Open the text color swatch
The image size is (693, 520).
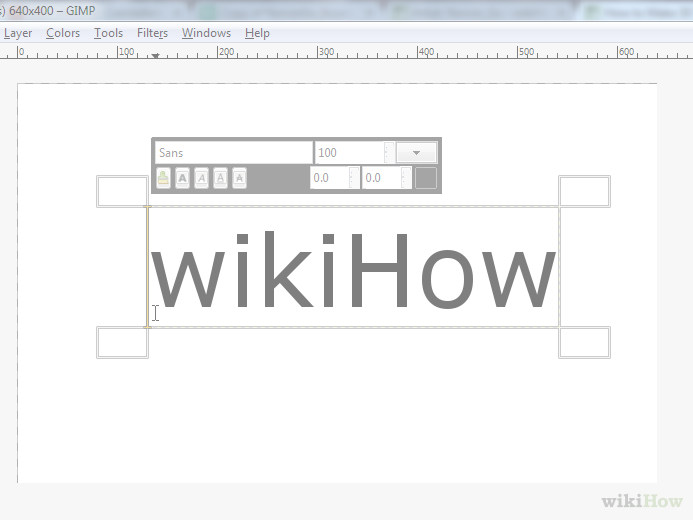coord(426,178)
